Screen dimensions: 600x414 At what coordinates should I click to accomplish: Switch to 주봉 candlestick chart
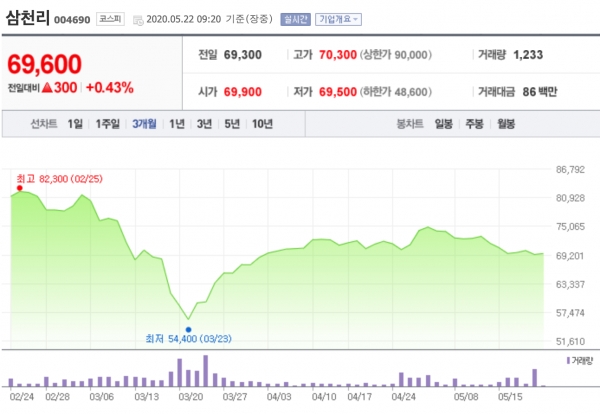[474, 124]
